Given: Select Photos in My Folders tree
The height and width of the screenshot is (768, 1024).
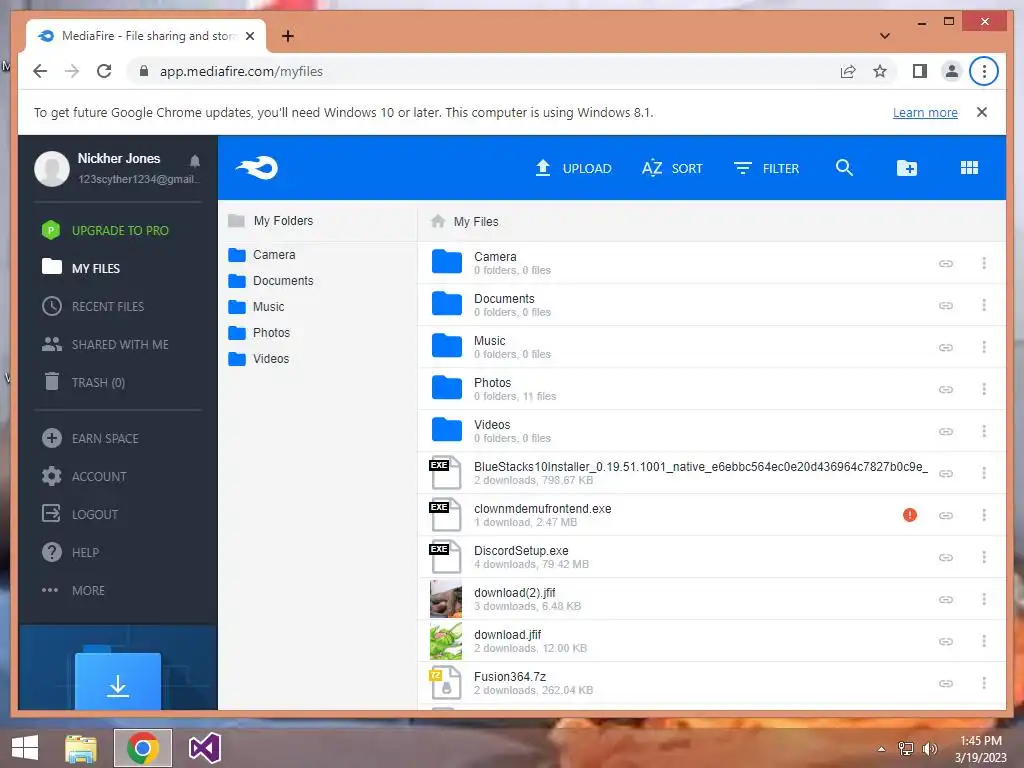Looking at the screenshot, I should 259,333.
